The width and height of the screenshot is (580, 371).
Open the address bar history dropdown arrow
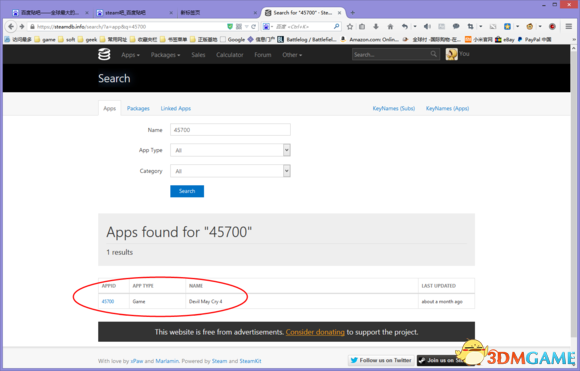click(x=246, y=27)
